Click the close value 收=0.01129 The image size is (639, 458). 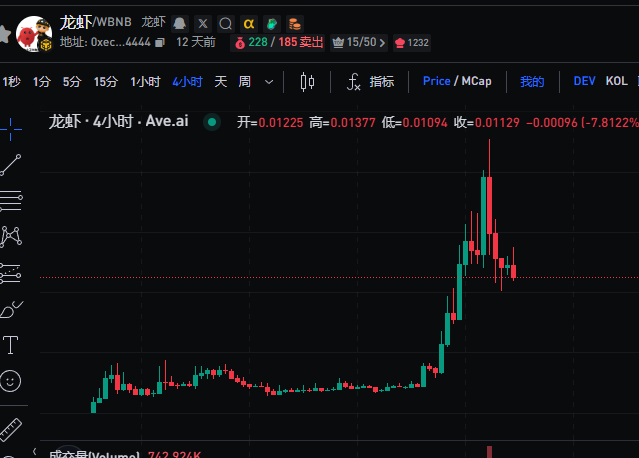tap(487, 122)
